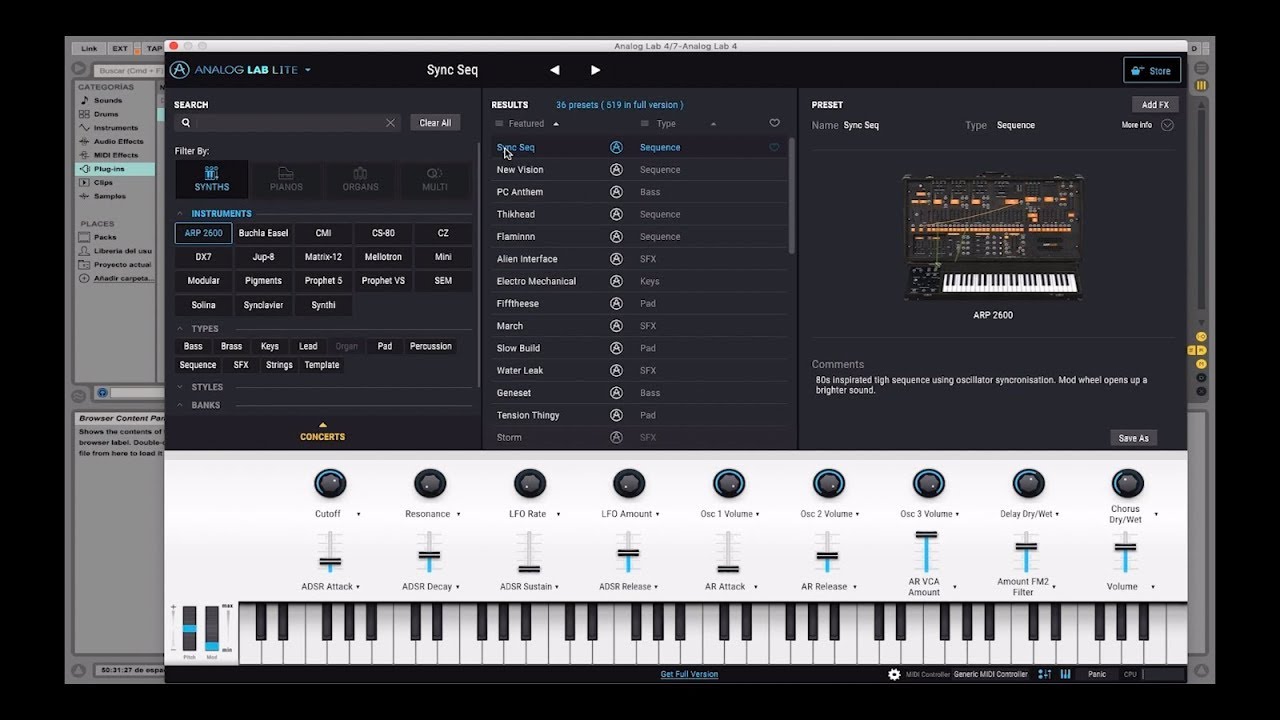Open the Concerts panel

(322, 433)
